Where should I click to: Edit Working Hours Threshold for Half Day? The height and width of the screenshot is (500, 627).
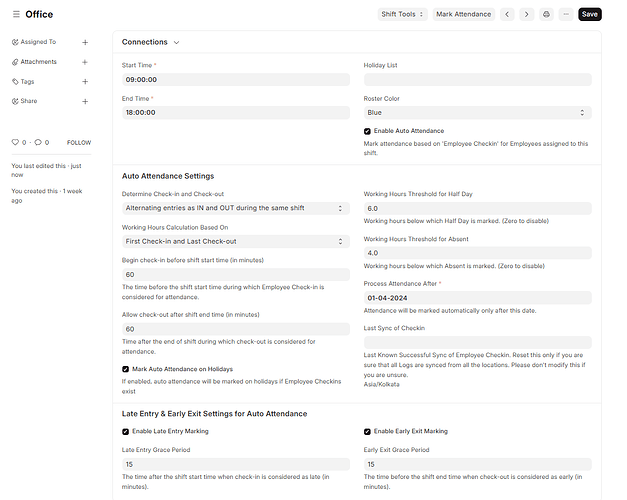[x=477, y=208]
